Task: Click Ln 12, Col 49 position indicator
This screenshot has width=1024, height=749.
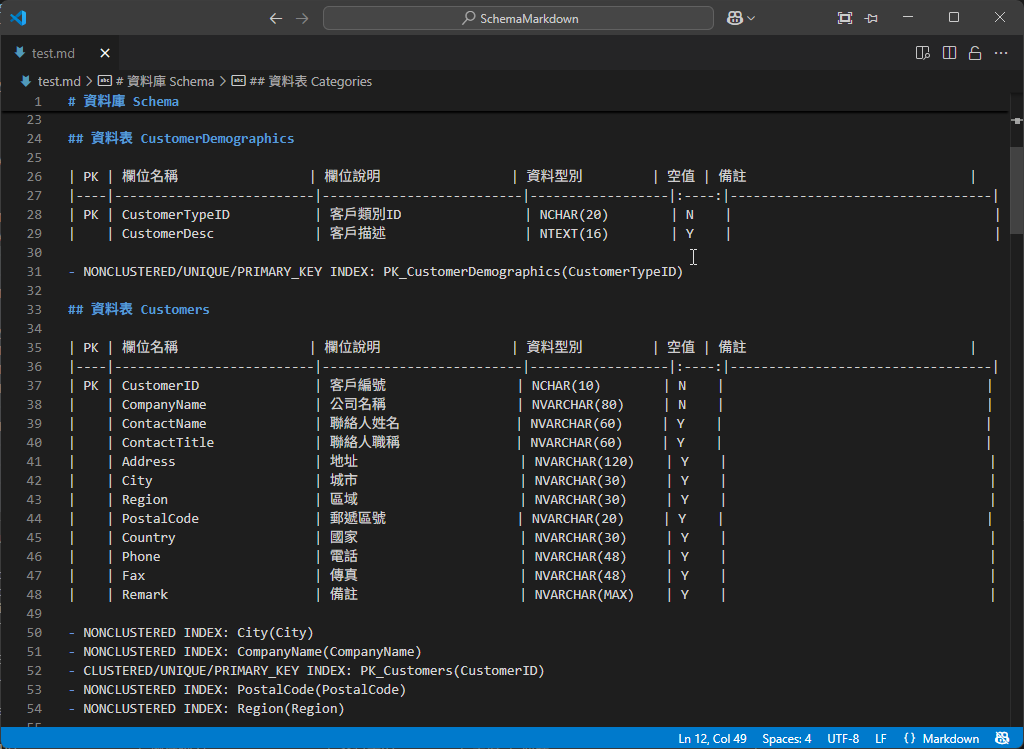Action: pyautogui.click(x=713, y=739)
